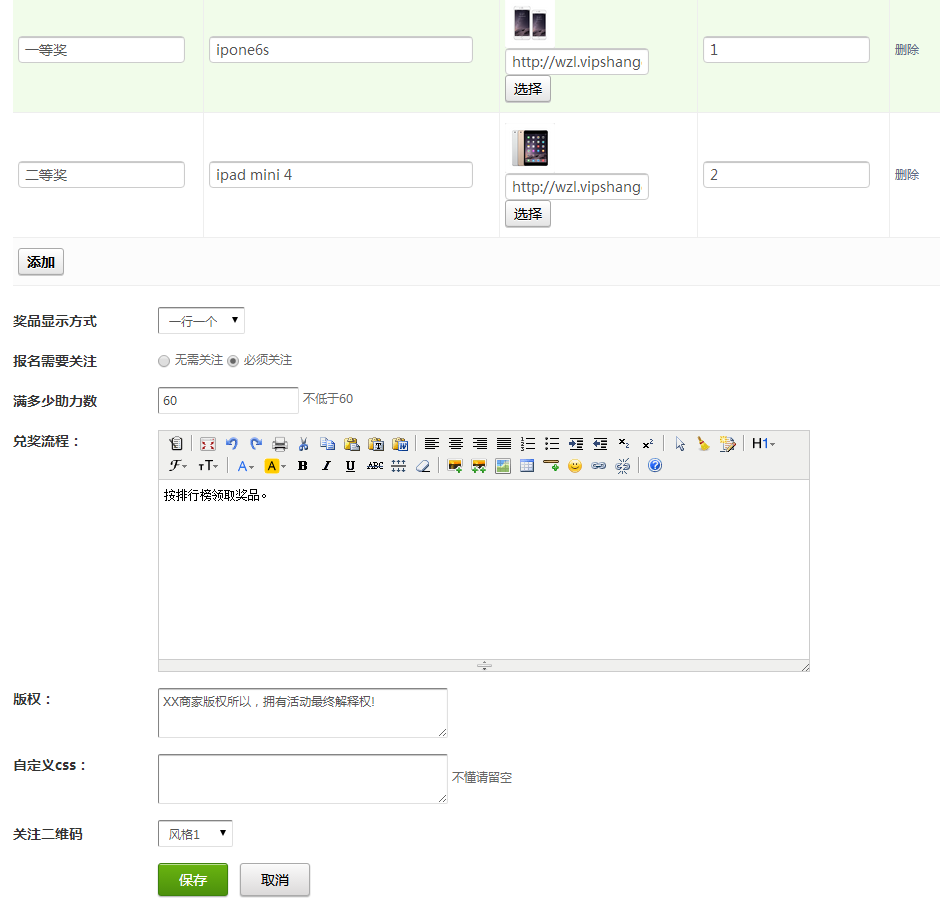Expand the H1 heading dropdown in editor
This screenshot has width=940, height=911.
pos(763,444)
